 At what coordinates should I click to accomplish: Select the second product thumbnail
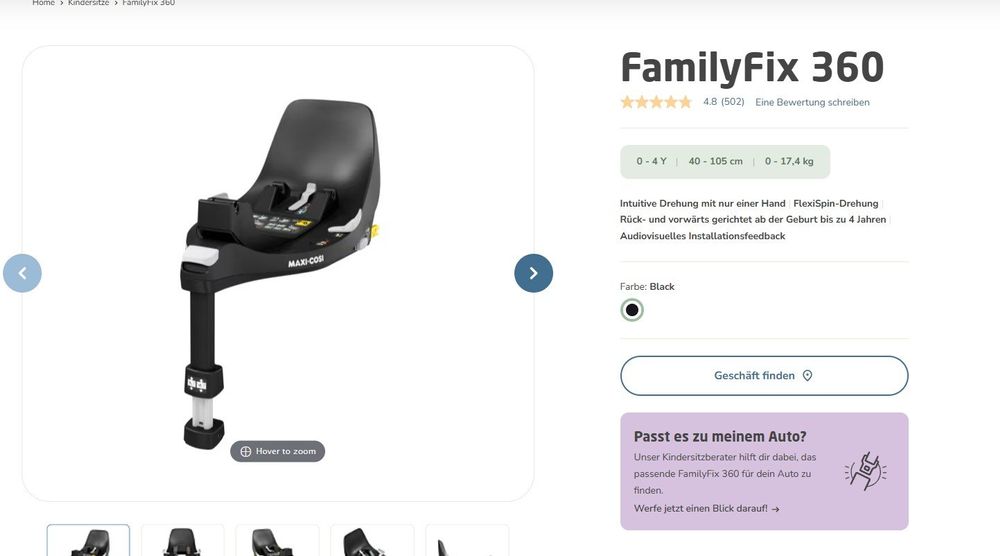click(x=182, y=540)
